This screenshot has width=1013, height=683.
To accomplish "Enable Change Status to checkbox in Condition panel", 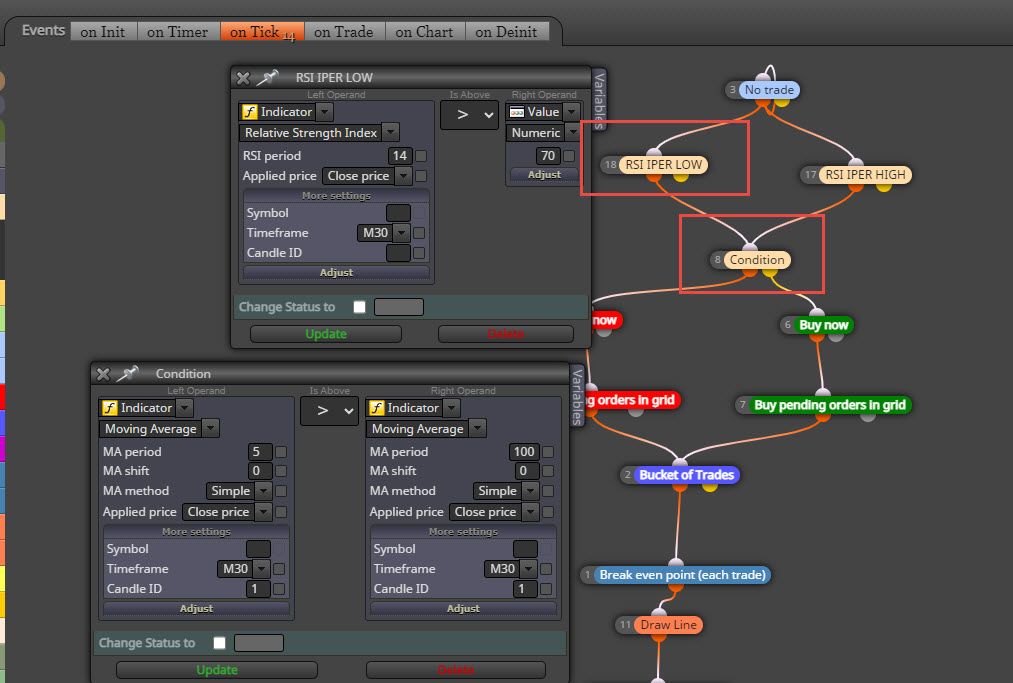I will [x=220, y=642].
